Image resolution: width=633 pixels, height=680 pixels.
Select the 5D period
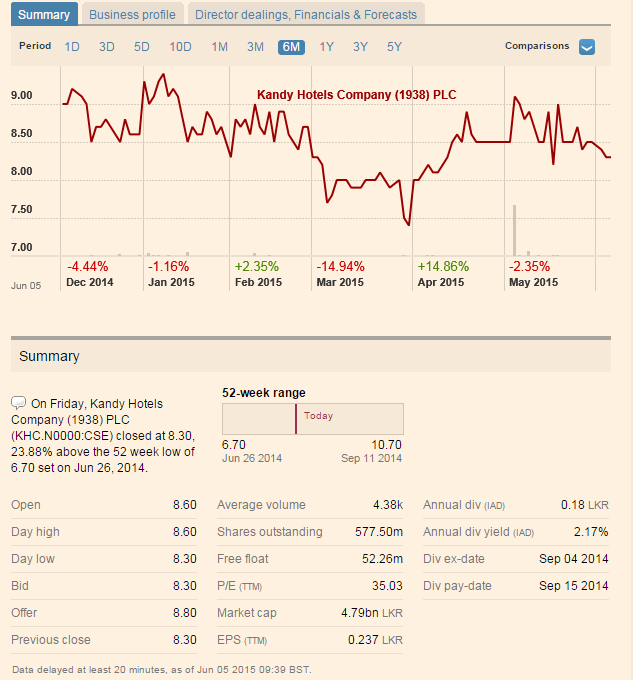[142, 47]
